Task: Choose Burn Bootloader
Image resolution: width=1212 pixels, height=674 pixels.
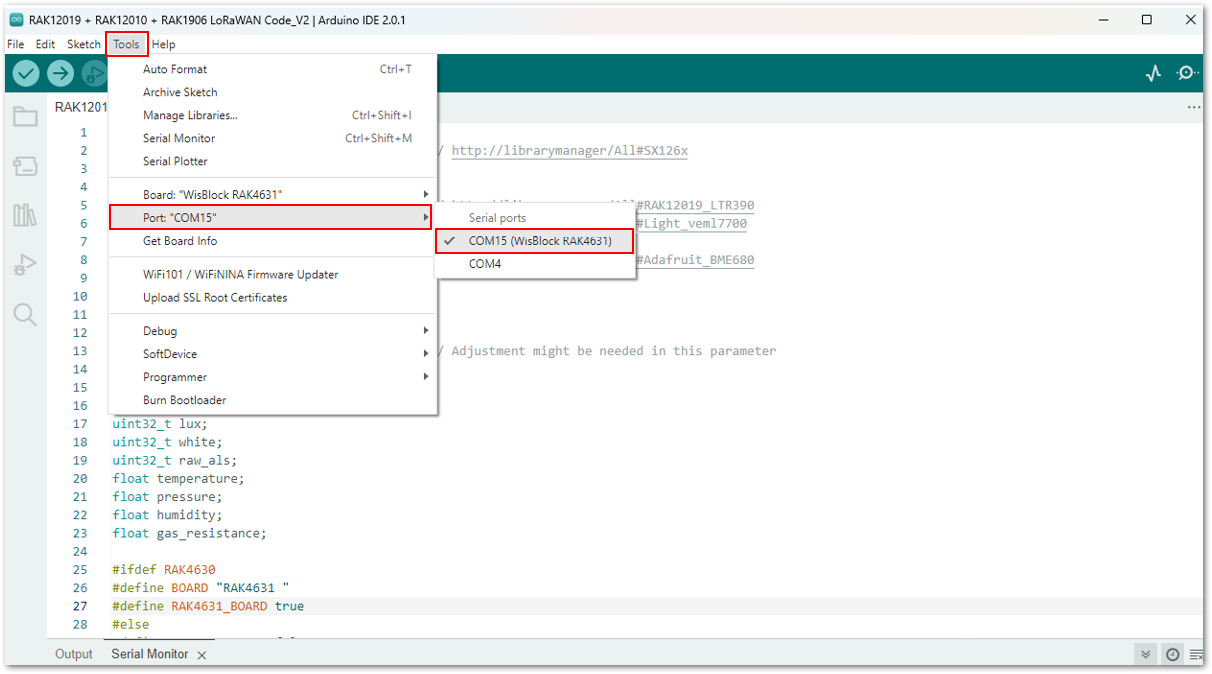Action: (x=272, y=400)
